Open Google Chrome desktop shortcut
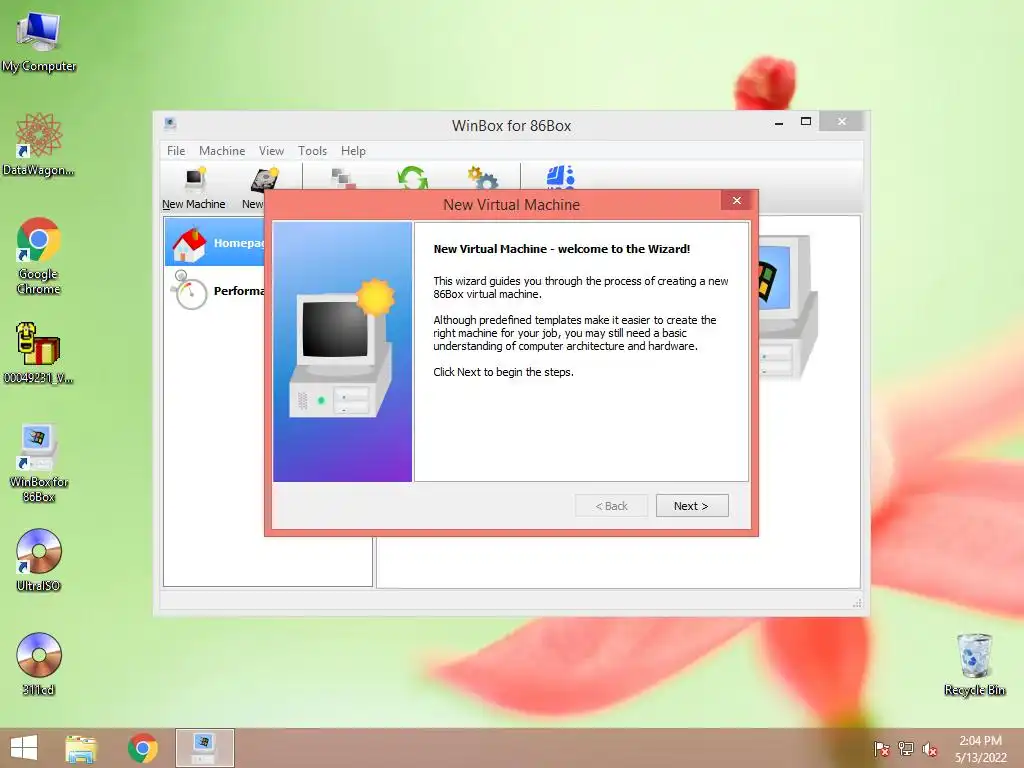 pyautogui.click(x=39, y=256)
